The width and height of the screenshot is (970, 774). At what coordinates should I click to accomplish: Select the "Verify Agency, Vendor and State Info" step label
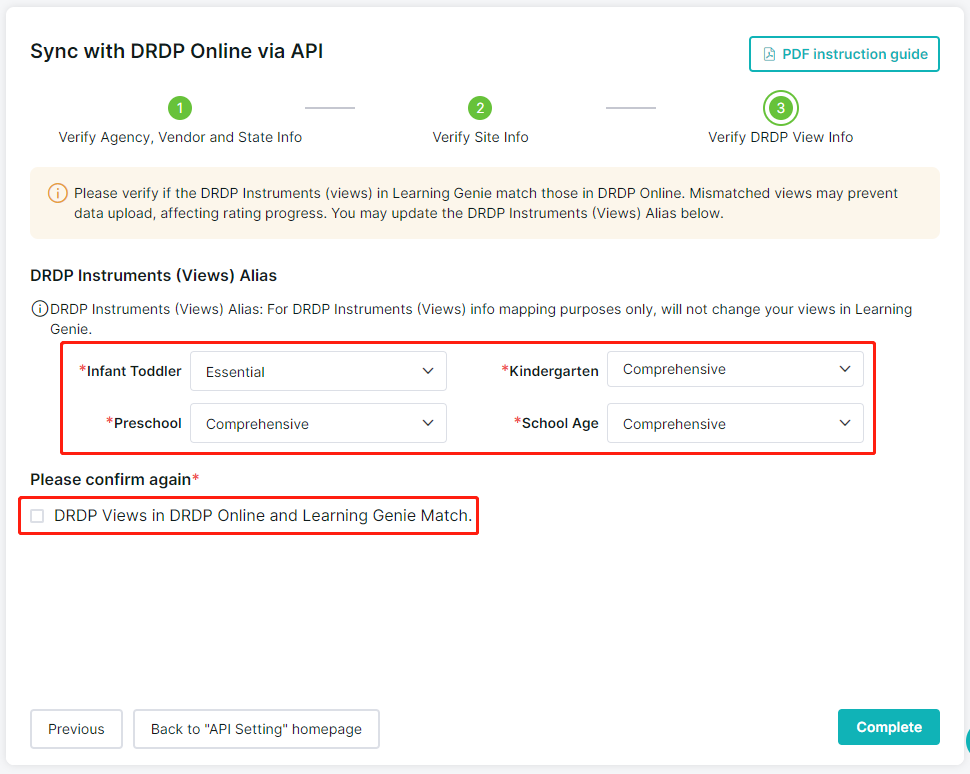pos(180,137)
